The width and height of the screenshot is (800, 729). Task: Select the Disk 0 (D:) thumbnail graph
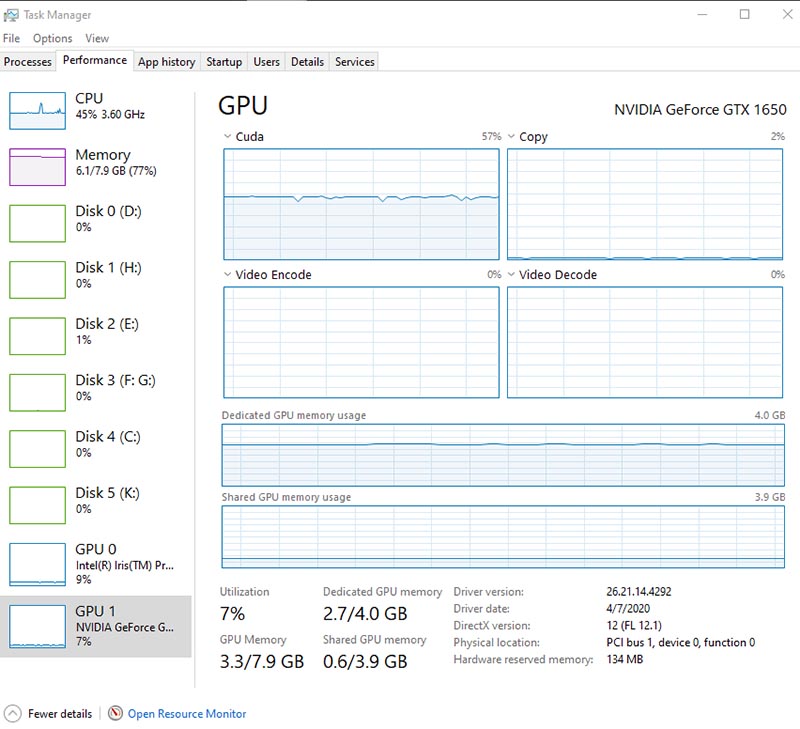37,223
